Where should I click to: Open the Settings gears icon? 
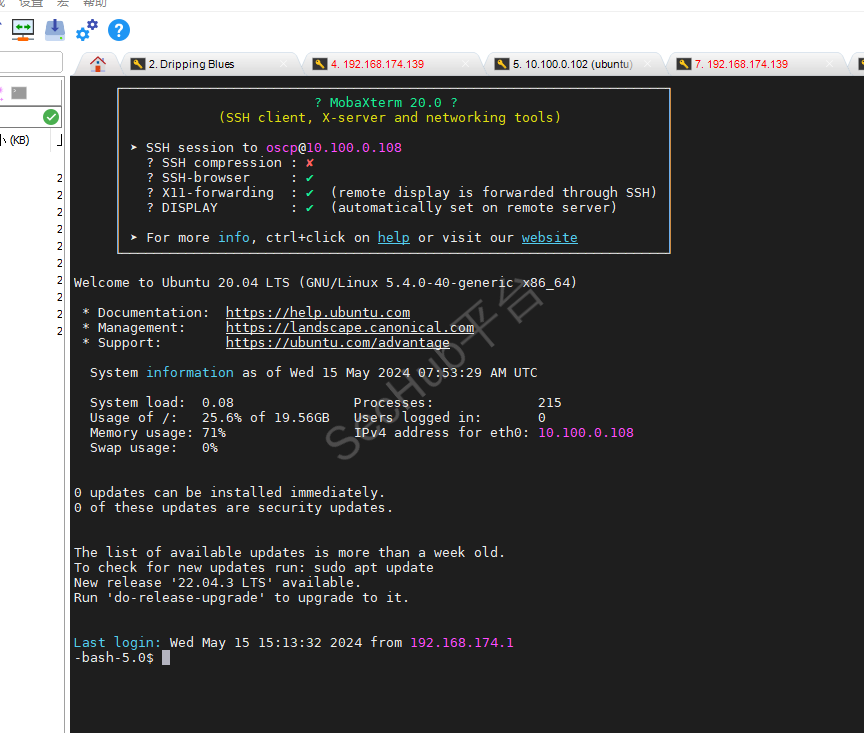[x=87, y=30]
